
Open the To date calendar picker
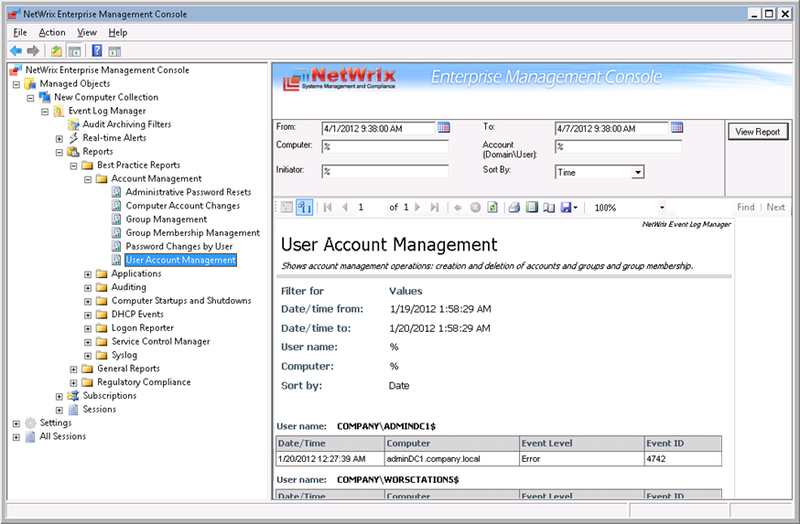[x=677, y=127]
